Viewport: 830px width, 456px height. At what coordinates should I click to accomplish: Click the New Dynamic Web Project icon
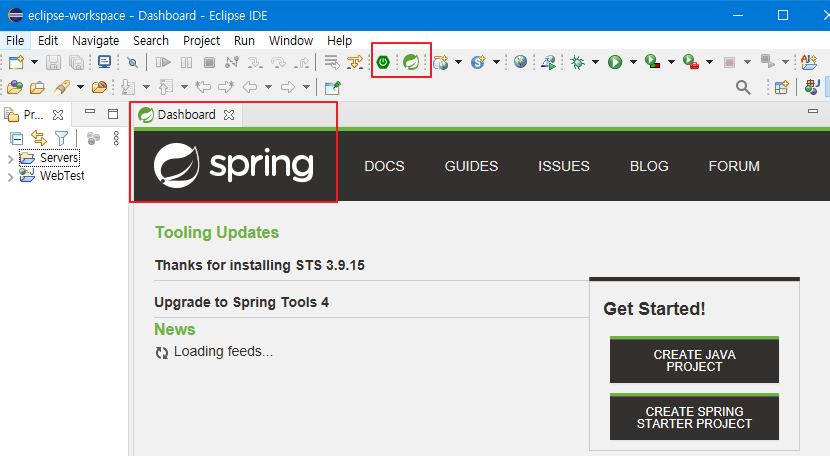coord(440,62)
